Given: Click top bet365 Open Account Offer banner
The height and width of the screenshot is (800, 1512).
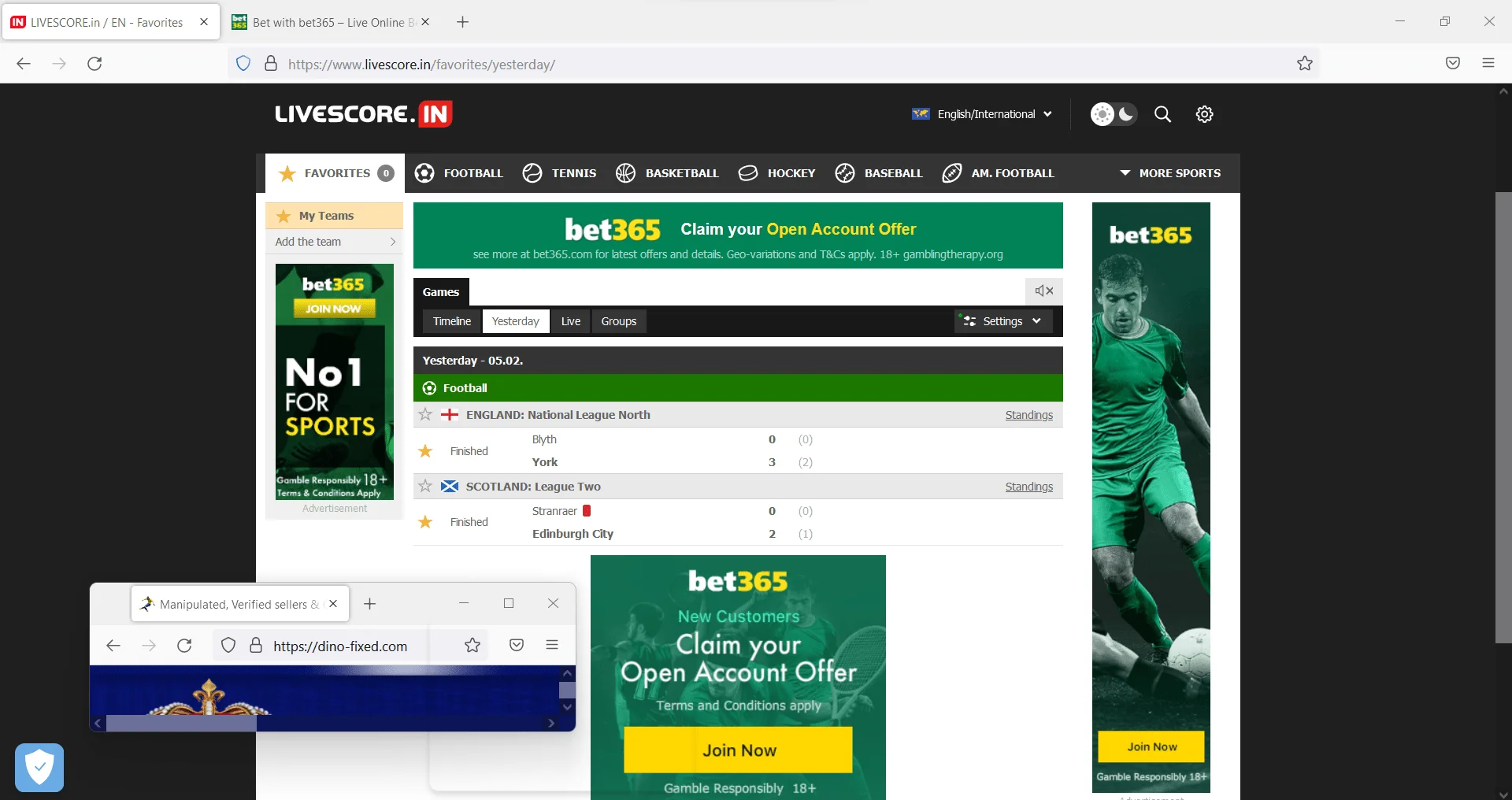Looking at the screenshot, I should 738,235.
